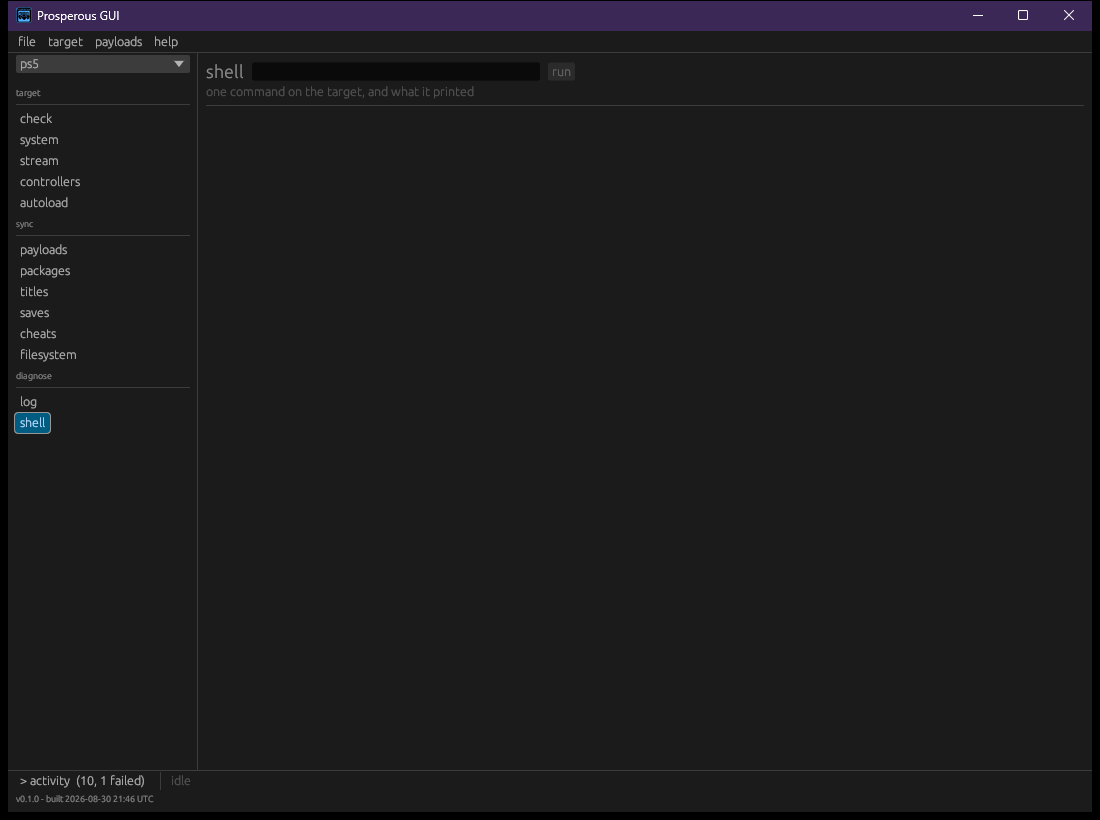Go to the system page

(39, 140)
